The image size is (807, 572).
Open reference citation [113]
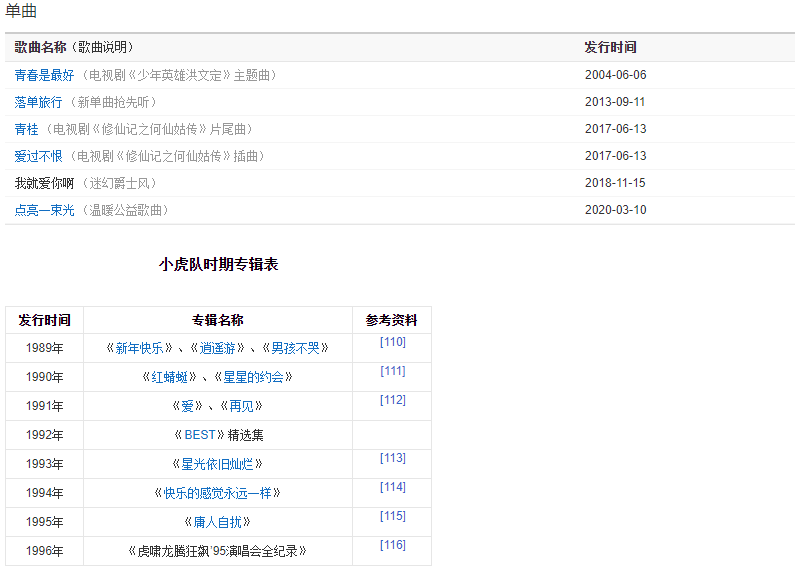point(393,458)
